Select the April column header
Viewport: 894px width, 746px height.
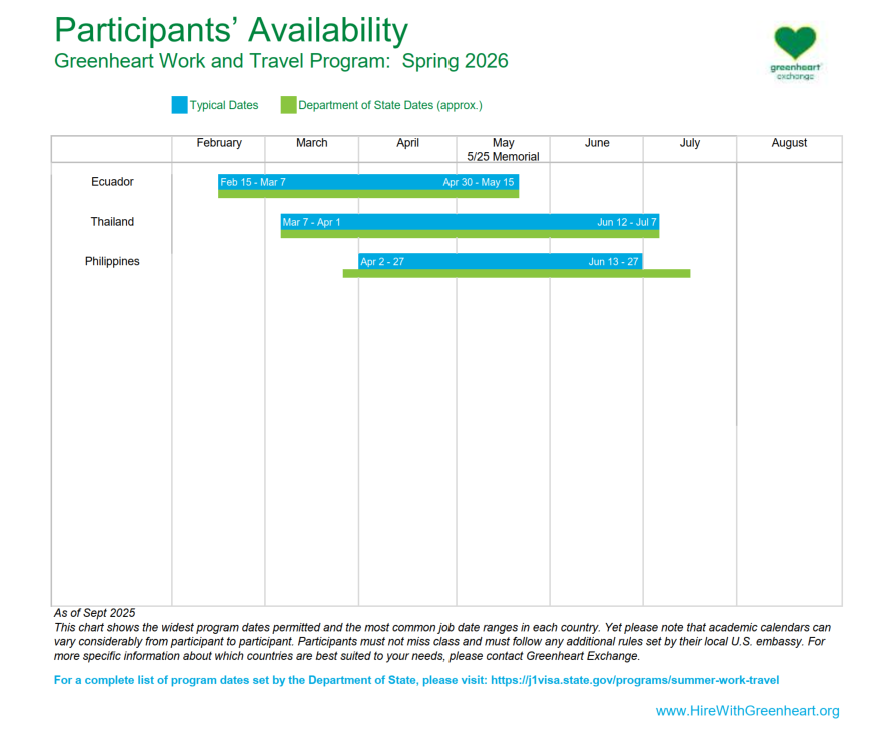pos(407,143)
